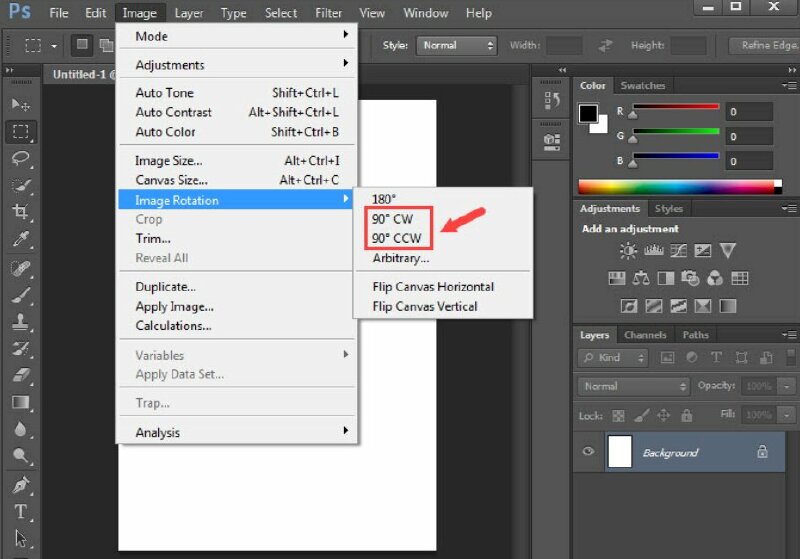The image size is (800, 559).
Task: Open the layer blend mode dropdown
Action: [634, 386]
